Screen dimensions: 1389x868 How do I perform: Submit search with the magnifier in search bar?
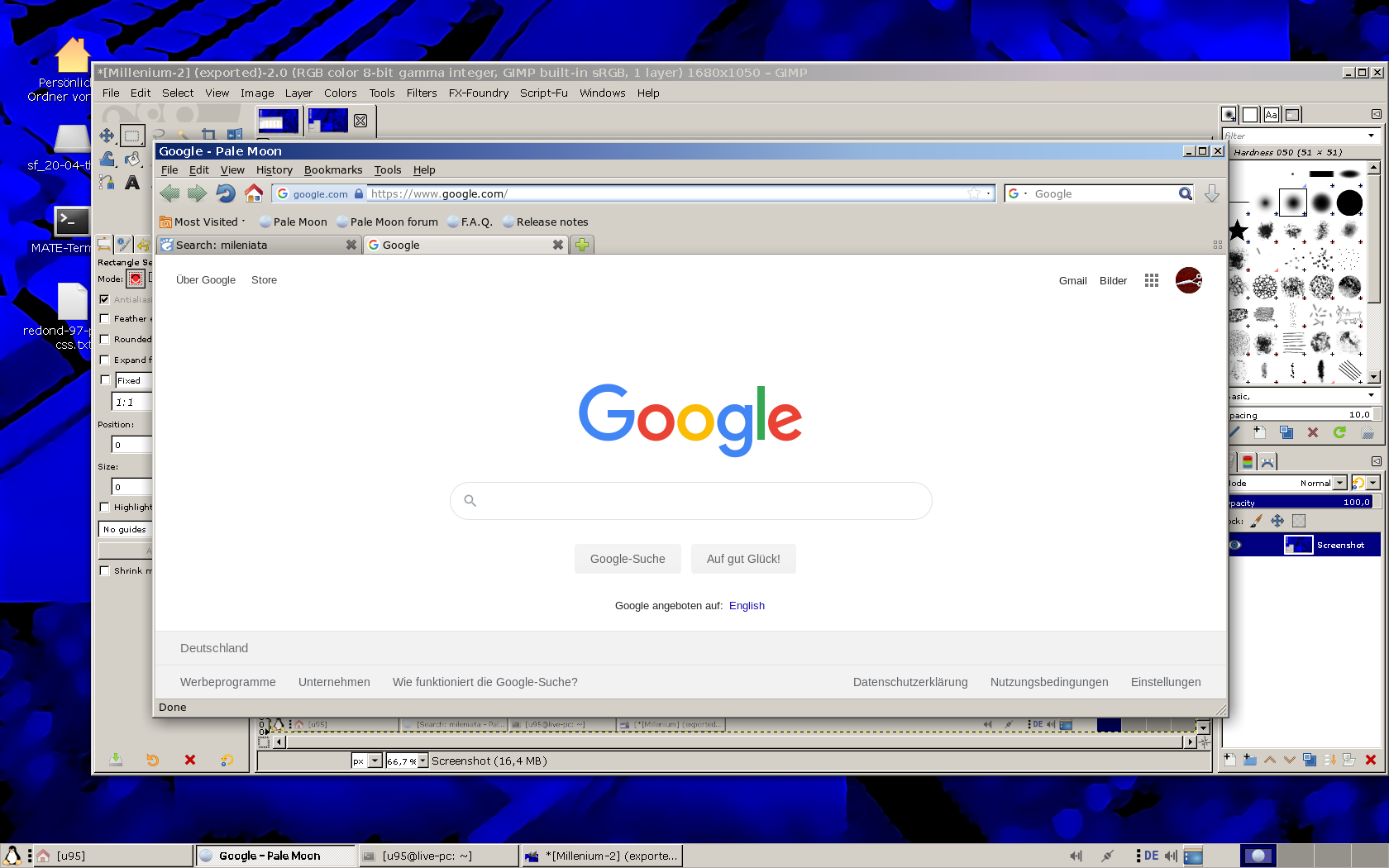[1185, 193]
